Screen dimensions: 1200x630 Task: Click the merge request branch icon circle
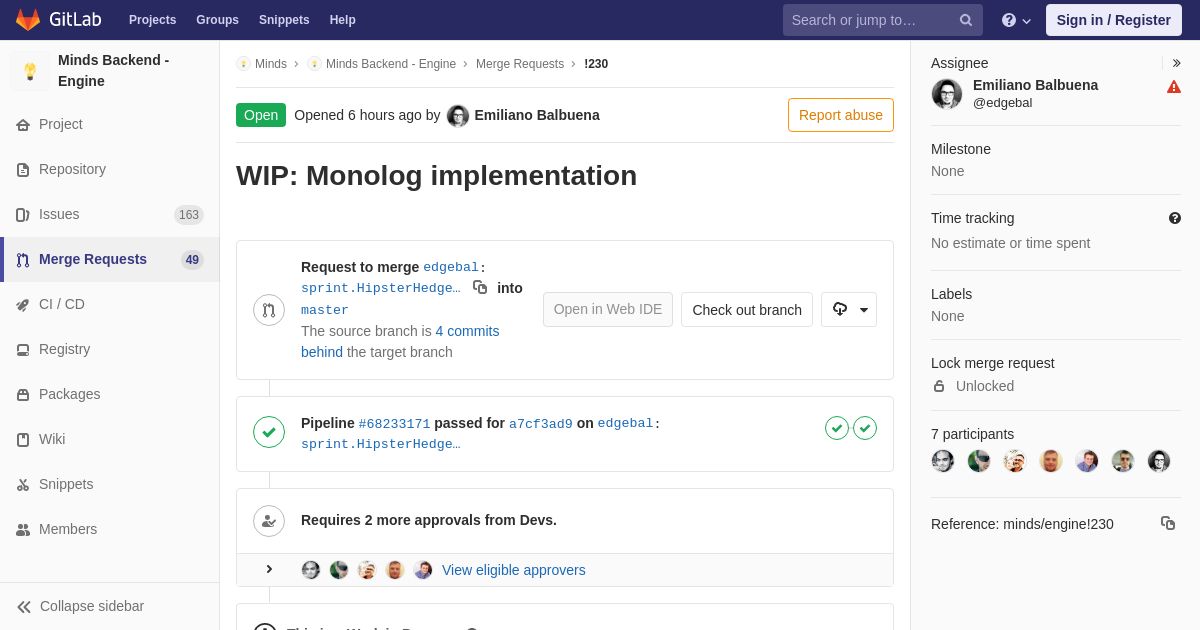[x=269, y=310]
